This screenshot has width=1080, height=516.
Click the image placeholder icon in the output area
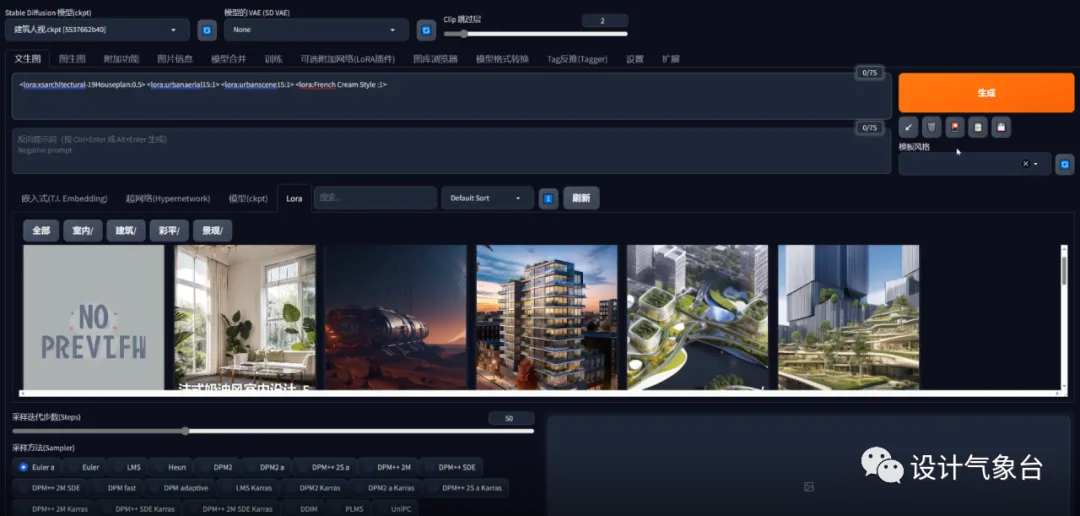(x=809, y=487)
